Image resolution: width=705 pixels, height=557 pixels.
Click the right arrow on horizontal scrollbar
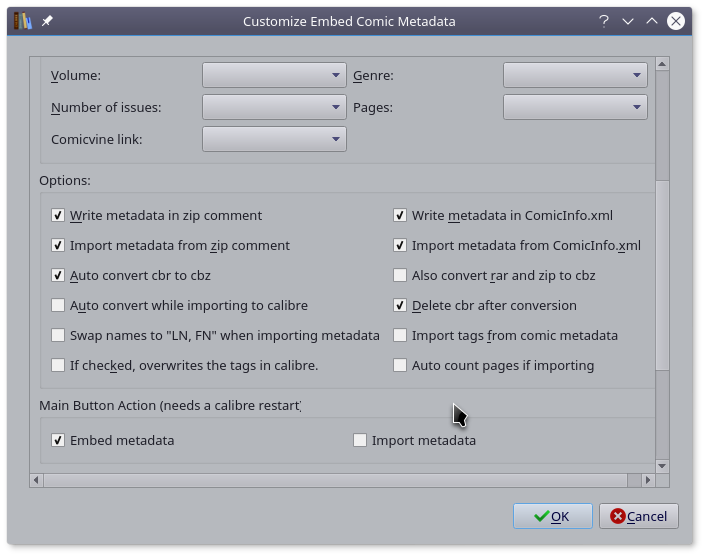(x=648, y=480)
